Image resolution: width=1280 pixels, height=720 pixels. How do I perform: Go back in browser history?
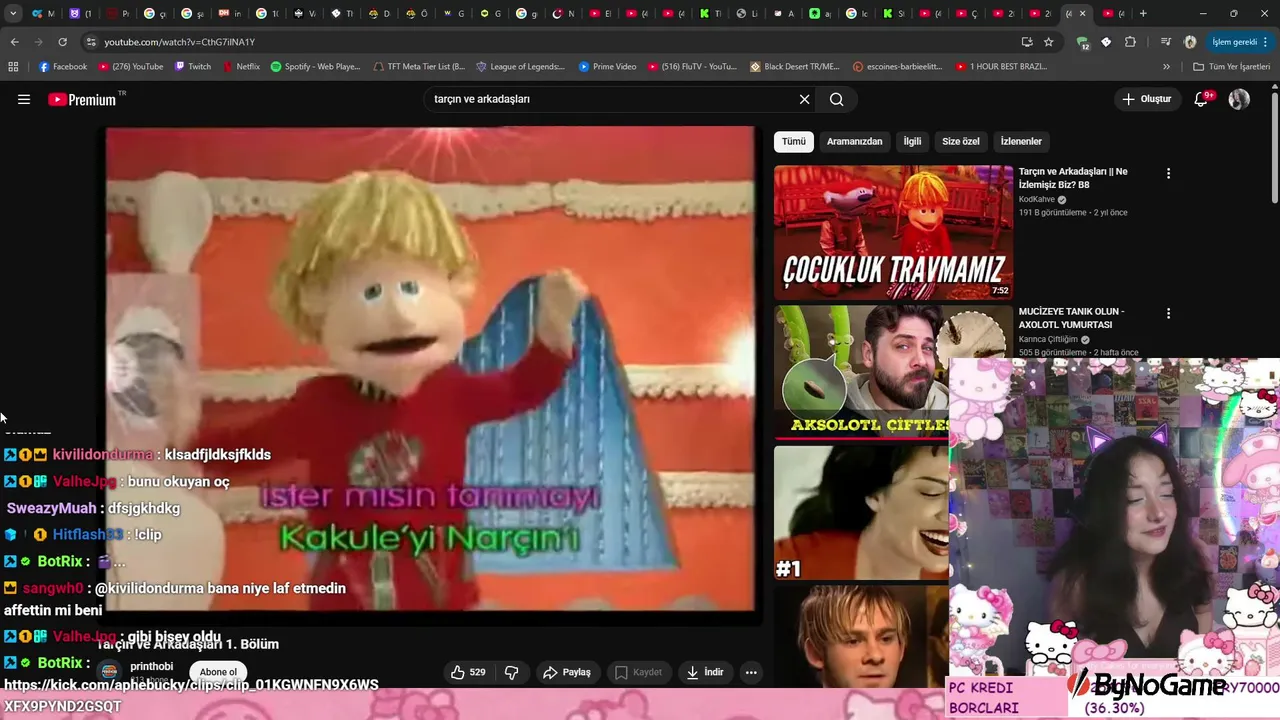(14, 42)
